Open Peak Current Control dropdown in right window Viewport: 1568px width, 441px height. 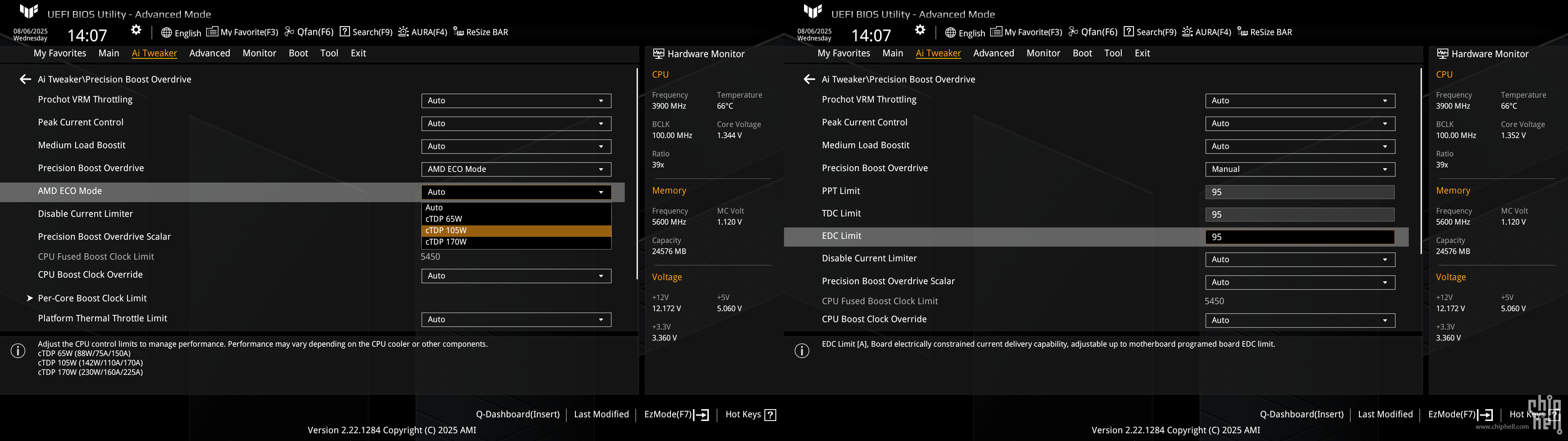click(x=1300, y=124)
